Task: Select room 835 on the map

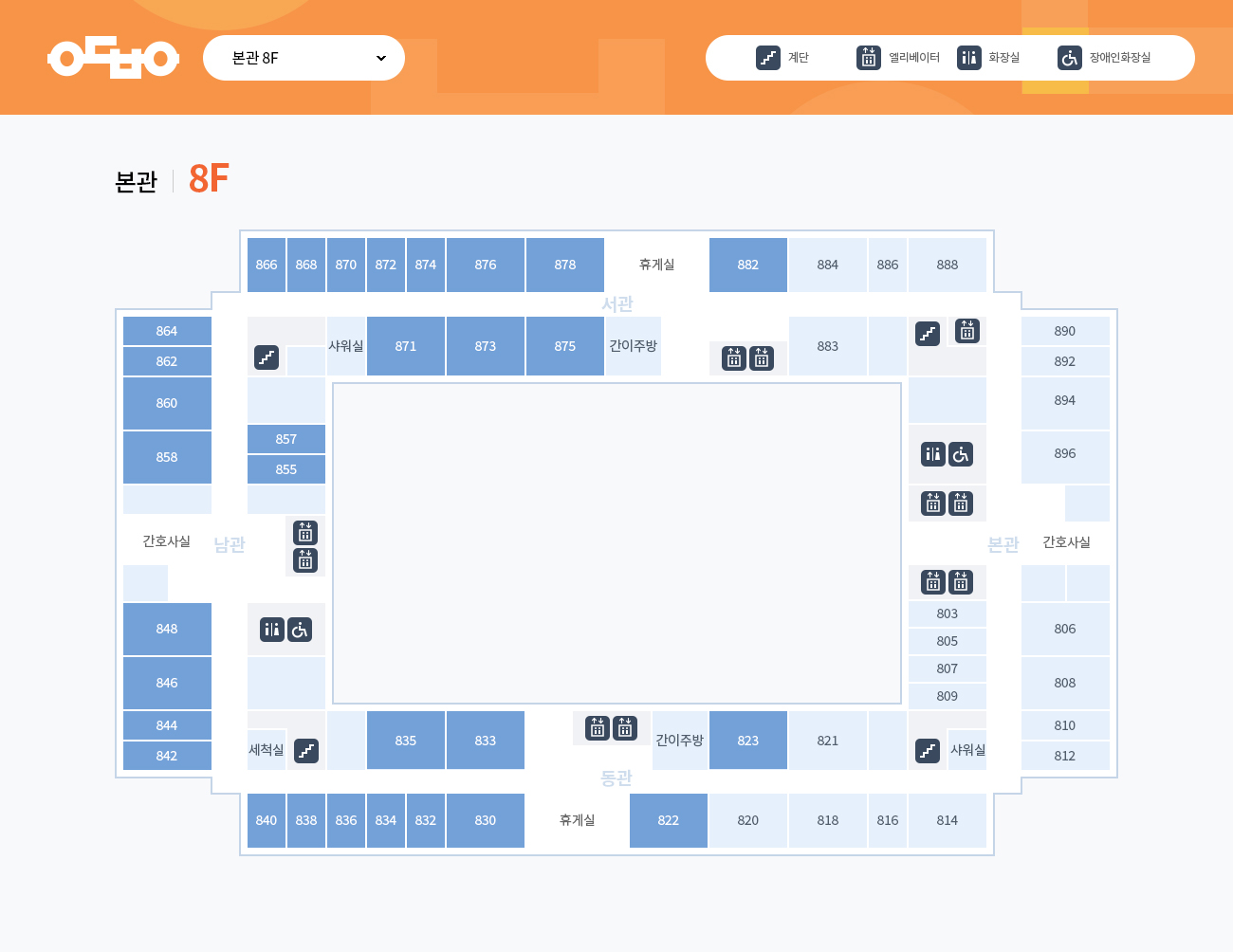Action: [406, 741]
